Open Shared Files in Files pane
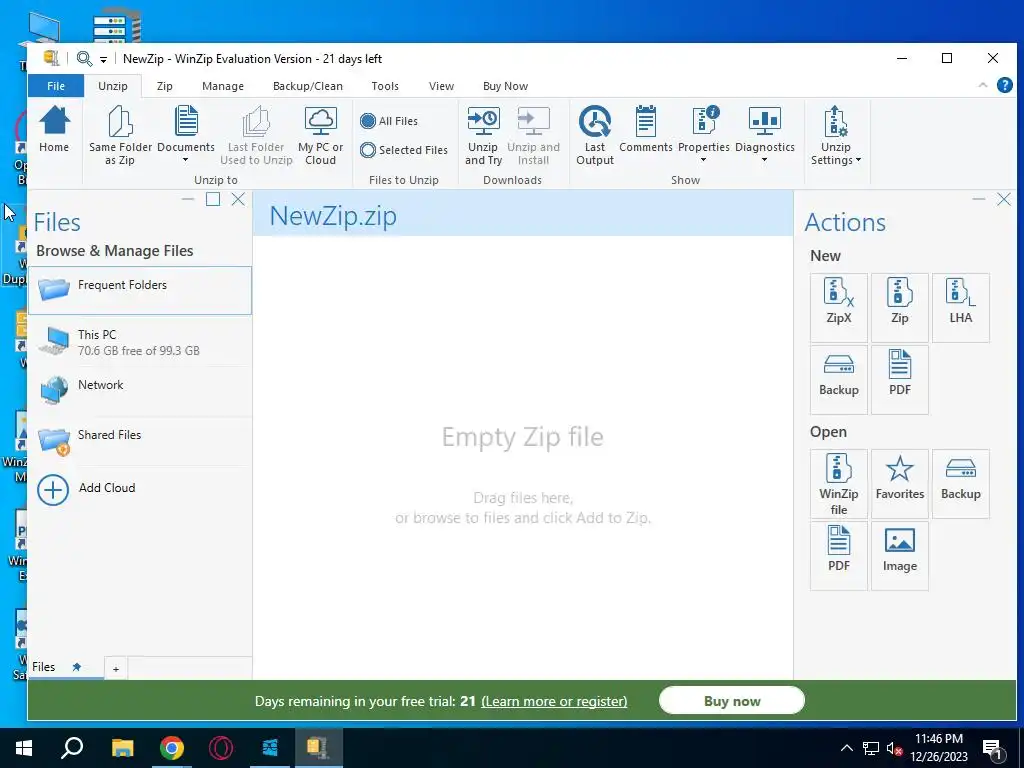Viewport: 1024px width, 768px height. click(x=140, y=441)
